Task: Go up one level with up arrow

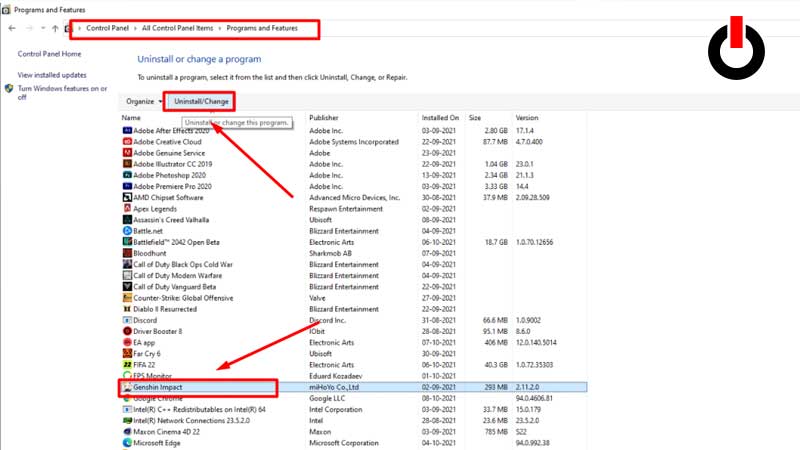Action: (x=55, y=28)
